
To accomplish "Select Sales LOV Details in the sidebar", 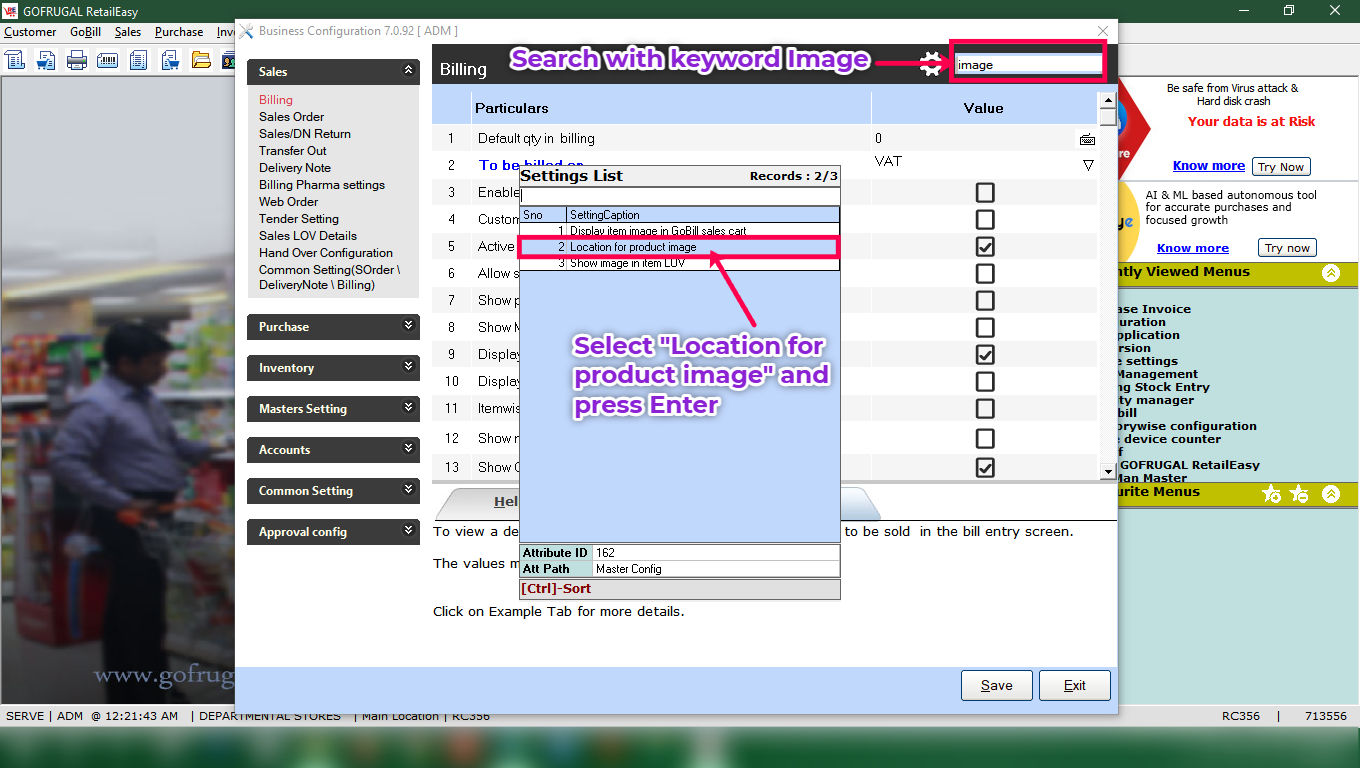I will click(308, 236).
